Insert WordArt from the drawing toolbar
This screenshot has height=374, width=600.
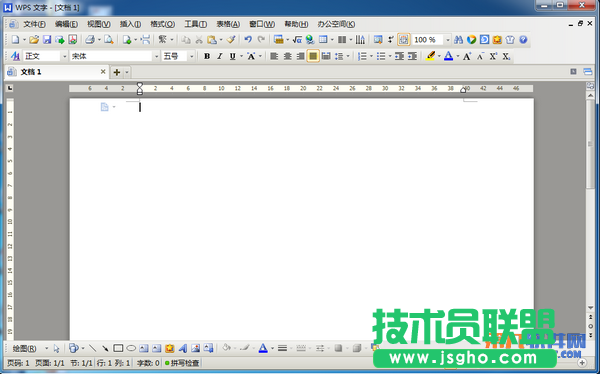pos(183,348)
